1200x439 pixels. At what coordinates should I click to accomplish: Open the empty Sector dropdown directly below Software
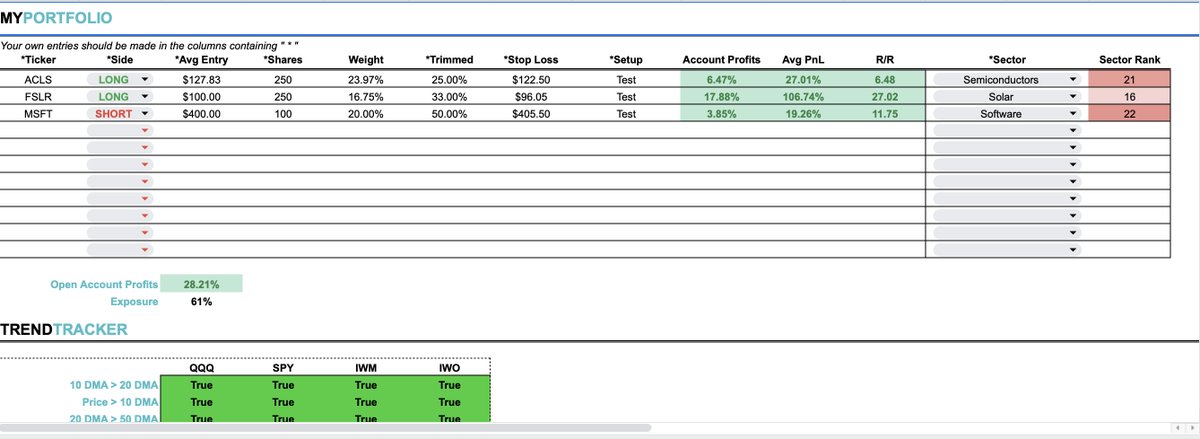(x=1007, y=131)
